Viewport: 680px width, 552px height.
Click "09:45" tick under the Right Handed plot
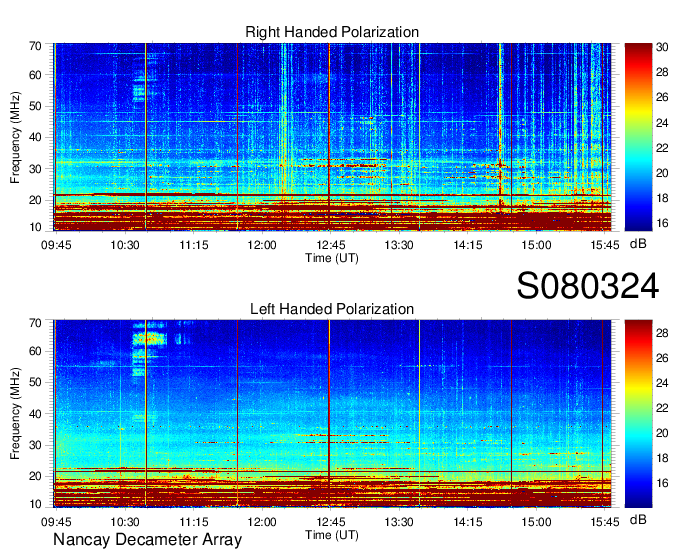(56, 245)
